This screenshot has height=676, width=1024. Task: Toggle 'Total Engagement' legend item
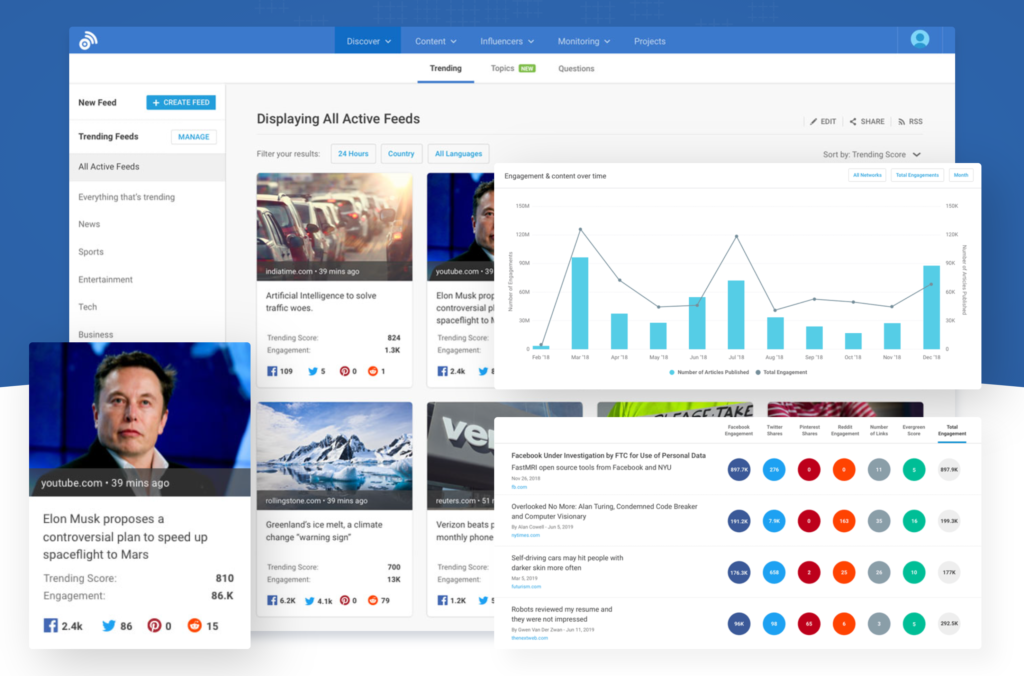781,372
